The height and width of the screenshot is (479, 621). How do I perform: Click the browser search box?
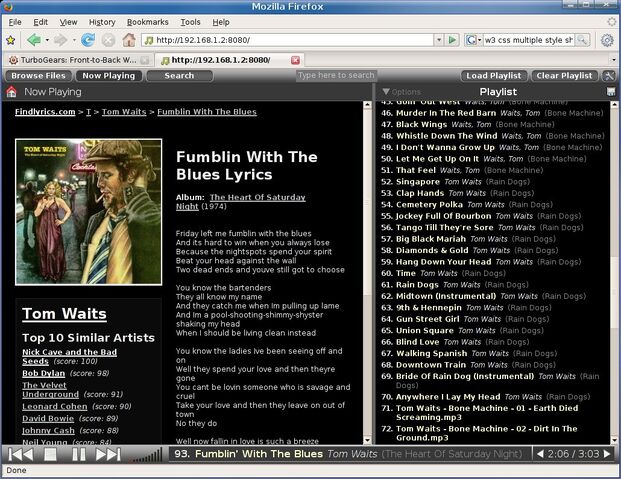529,40
